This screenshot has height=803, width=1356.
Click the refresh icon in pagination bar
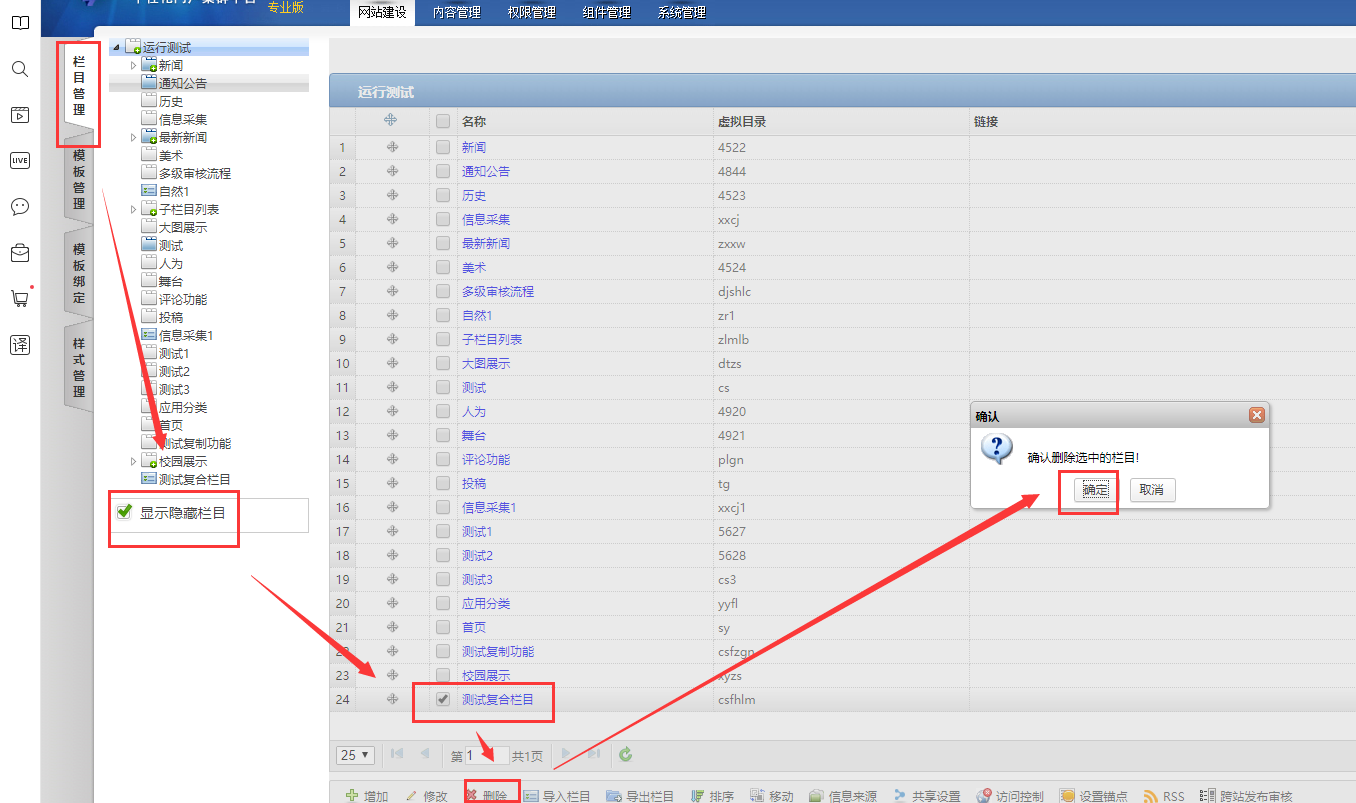(625, 755)
